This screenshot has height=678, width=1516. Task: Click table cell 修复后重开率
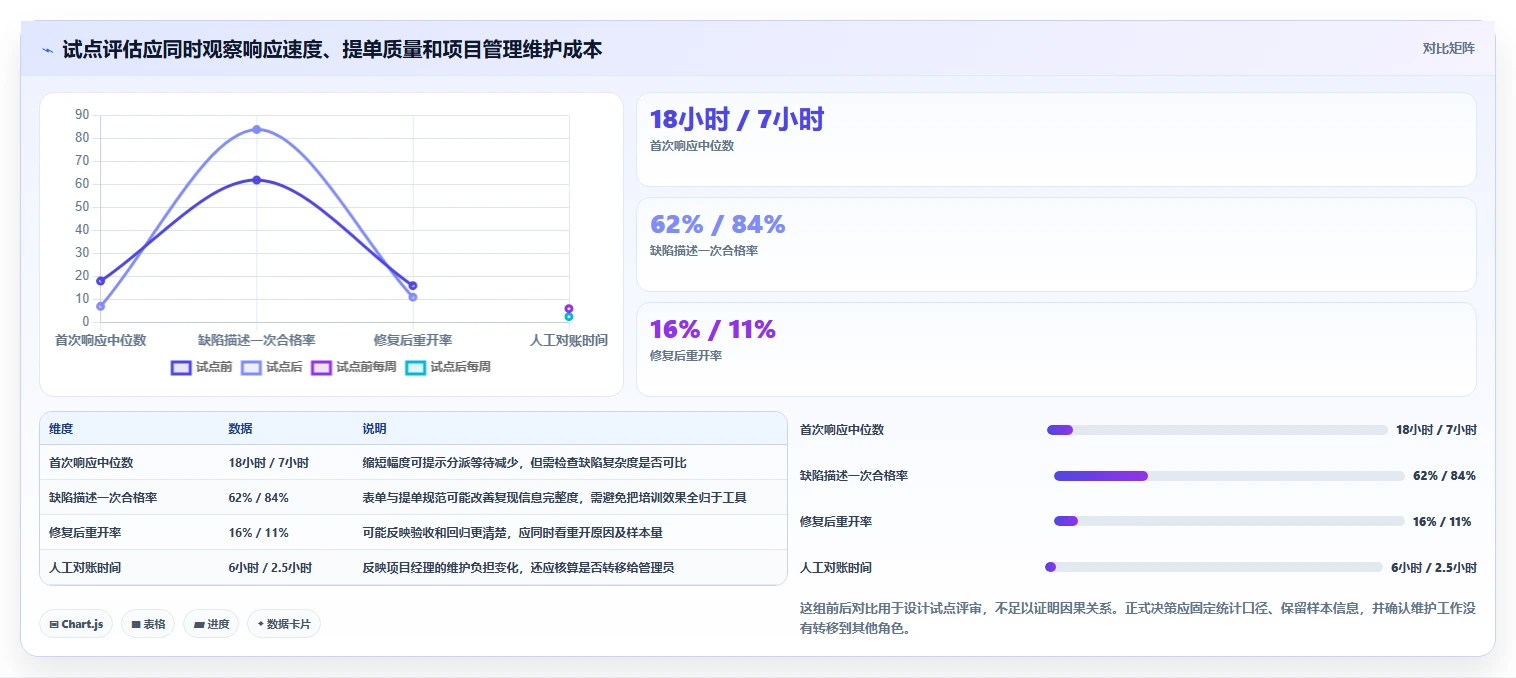[85, 533]
